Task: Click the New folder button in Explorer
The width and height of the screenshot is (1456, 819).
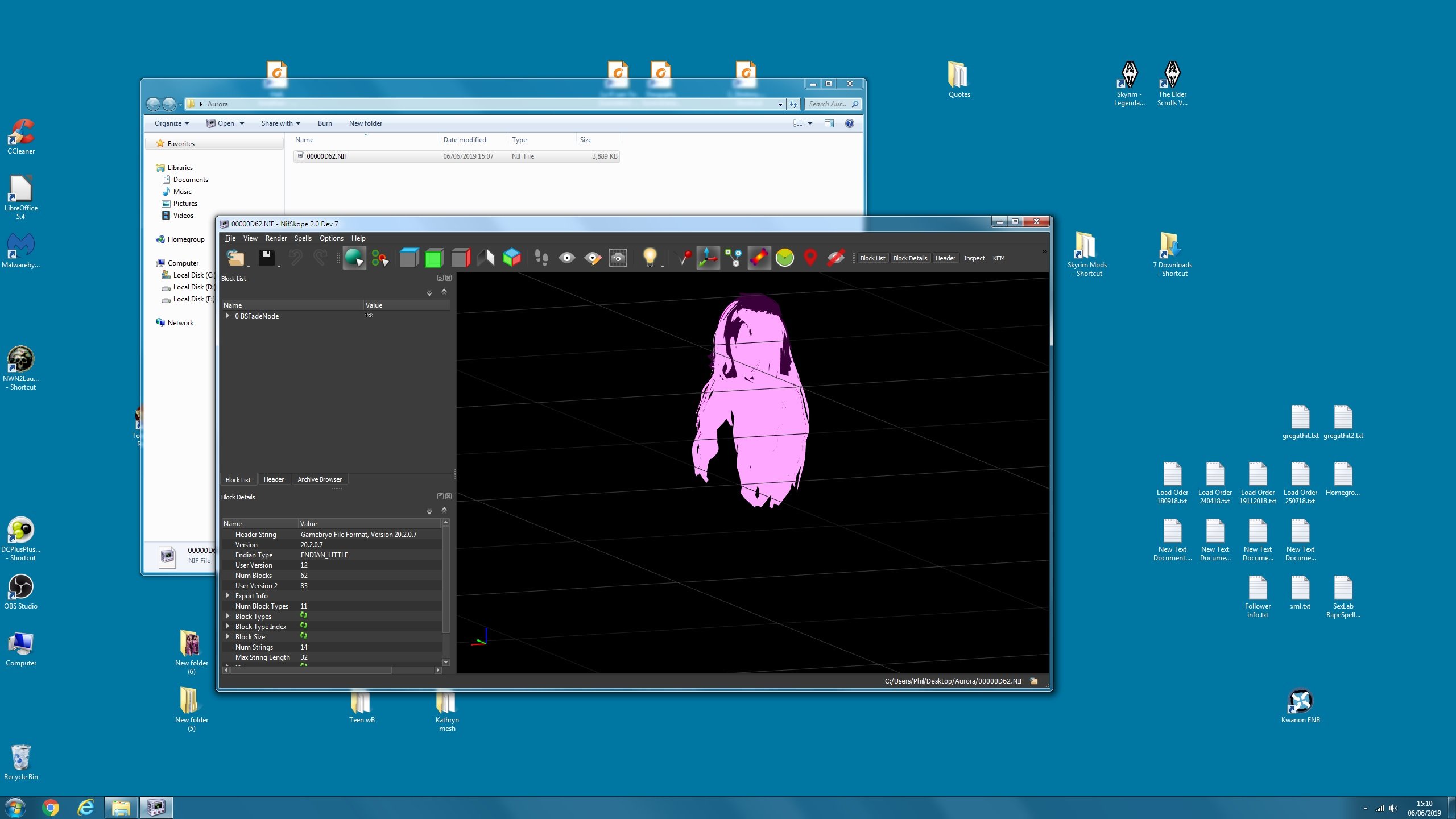Action: point(365,123)
